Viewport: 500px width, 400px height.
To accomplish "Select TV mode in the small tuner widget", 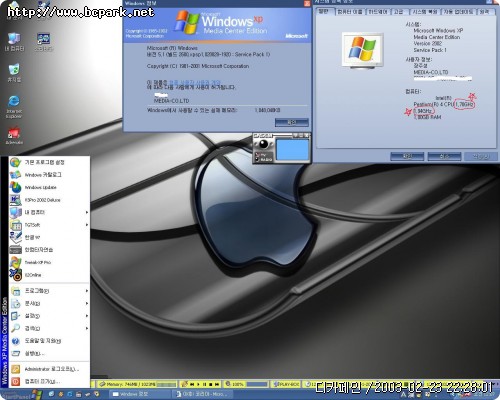I will click(261, 155).
